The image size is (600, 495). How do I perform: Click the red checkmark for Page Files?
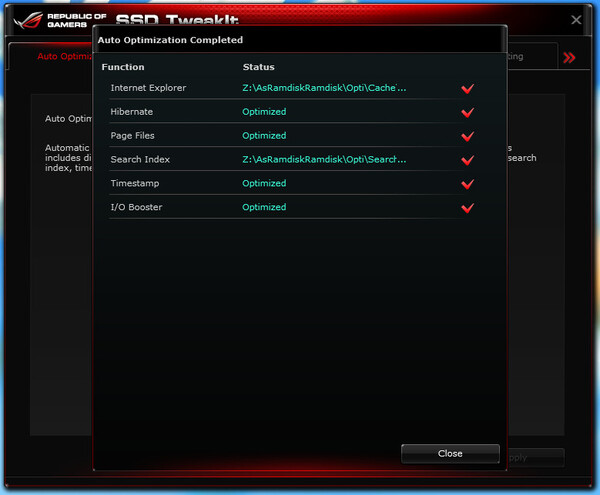(467, 136)
